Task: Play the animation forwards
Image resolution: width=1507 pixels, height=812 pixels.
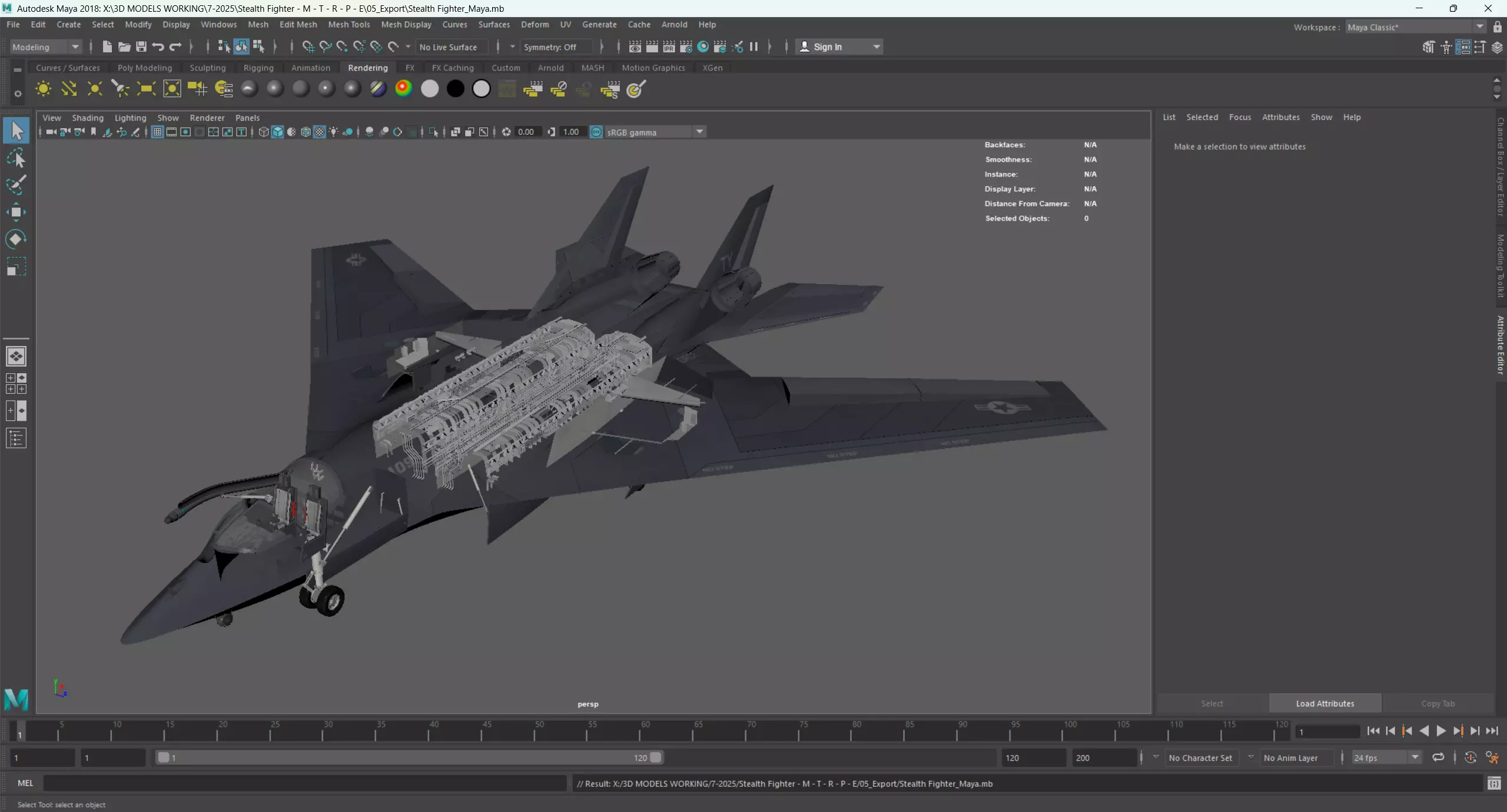Action: tap(1441, 731)
